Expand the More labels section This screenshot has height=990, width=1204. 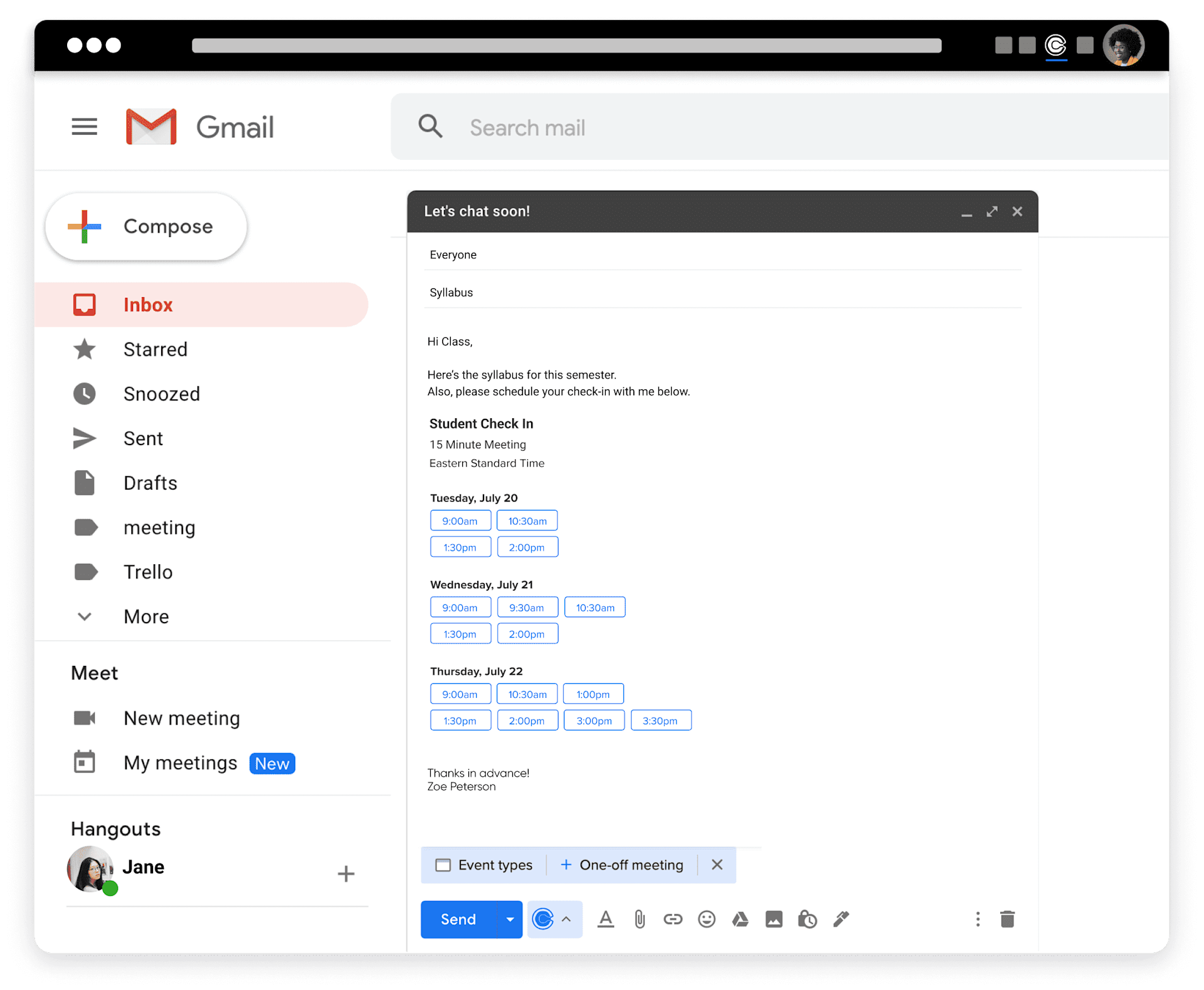click(146, 616)
